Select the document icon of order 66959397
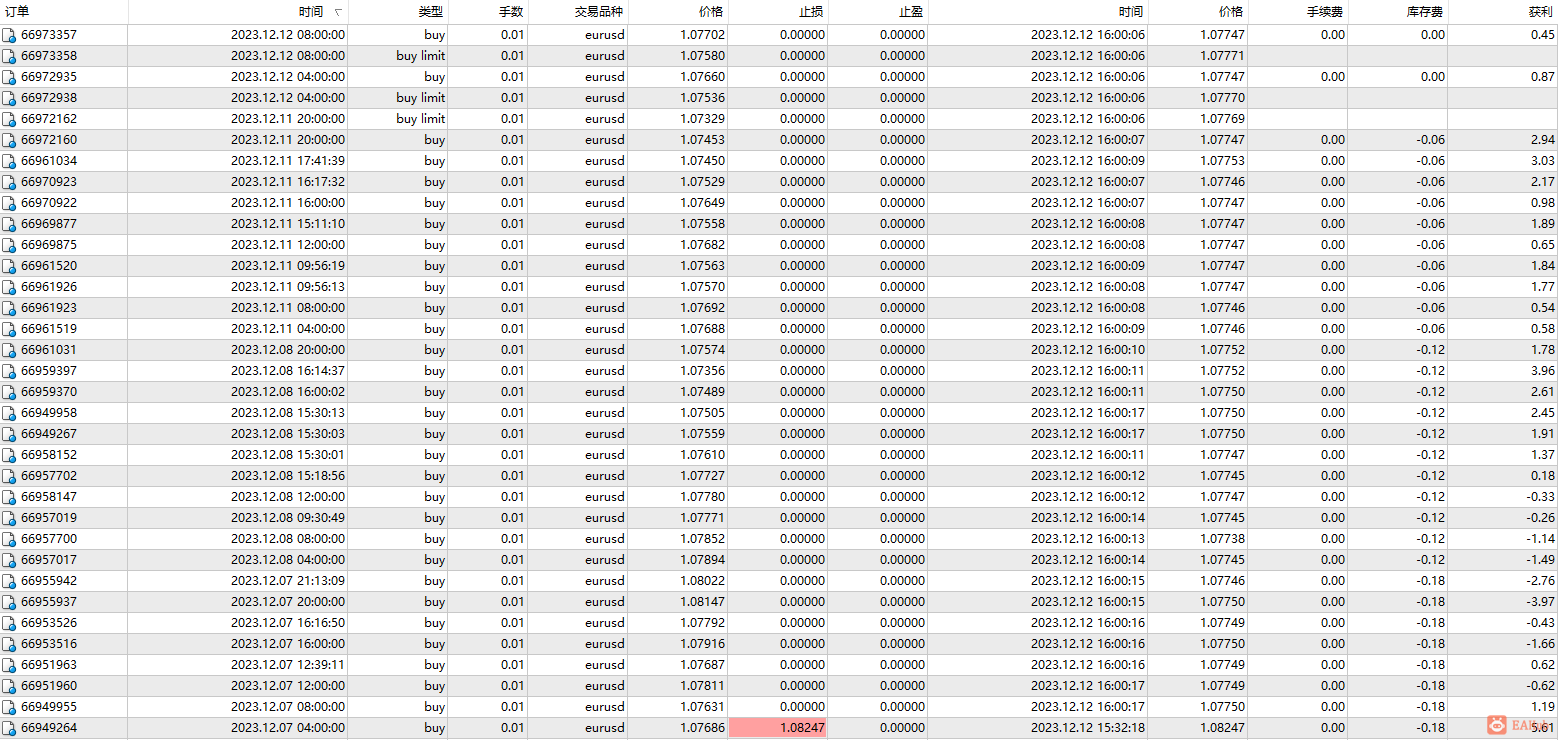The width and height of the screenshot is (1558, 740). 10,371
